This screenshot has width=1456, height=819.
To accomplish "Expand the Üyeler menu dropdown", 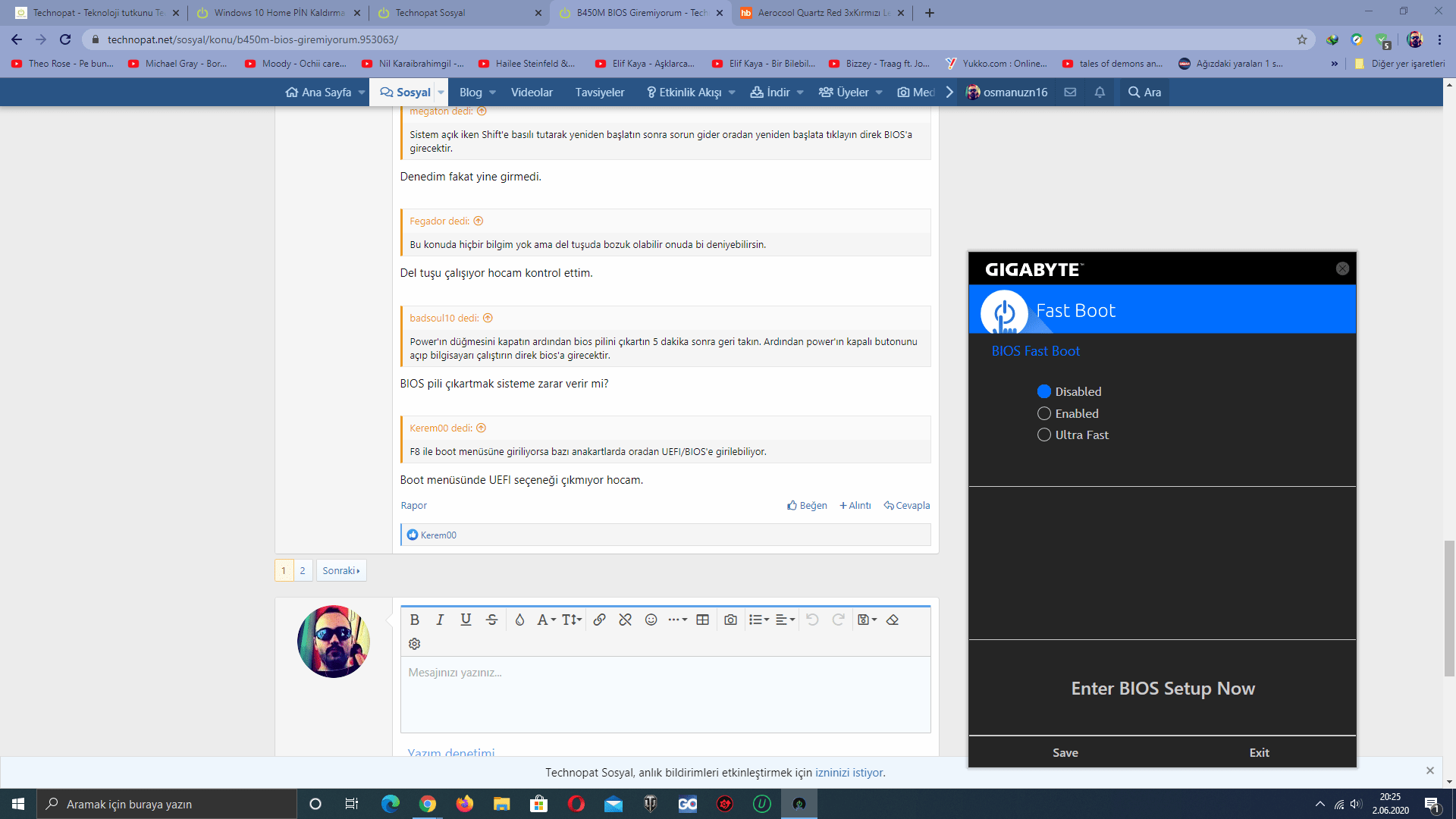I will [x=879, y=93].
